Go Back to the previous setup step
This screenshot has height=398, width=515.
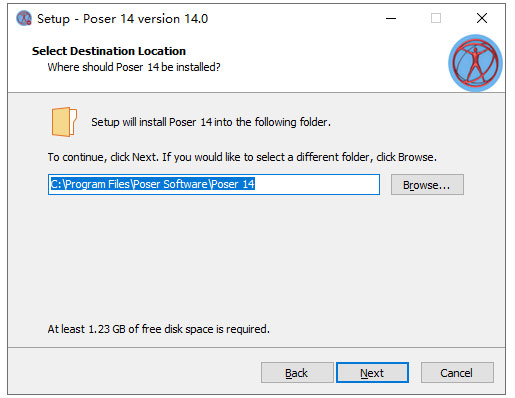point(297,373)
